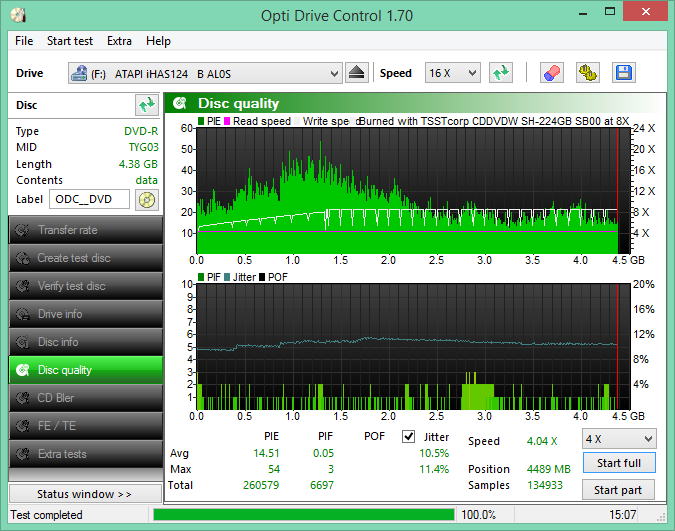Screen dimensions: 675x531
Task: Click the MID value TYG03
Action: click(143, 147)
